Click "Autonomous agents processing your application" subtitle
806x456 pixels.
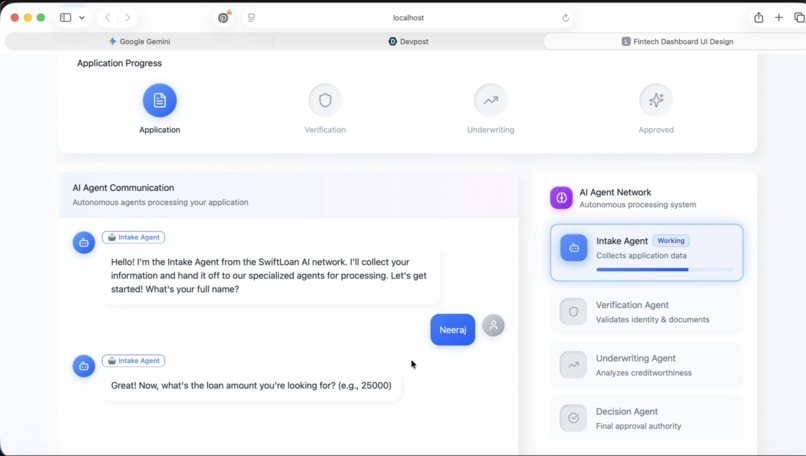[x=160, y=203]
